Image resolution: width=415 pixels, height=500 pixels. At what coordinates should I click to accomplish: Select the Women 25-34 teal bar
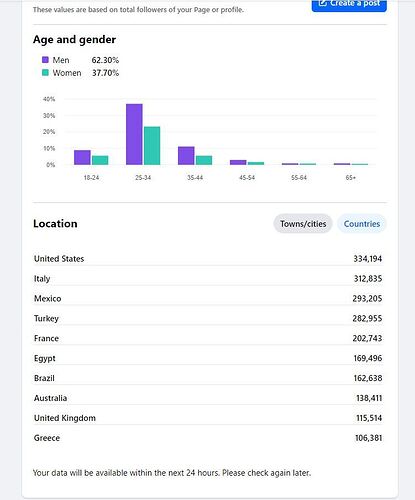click(152, 146)
